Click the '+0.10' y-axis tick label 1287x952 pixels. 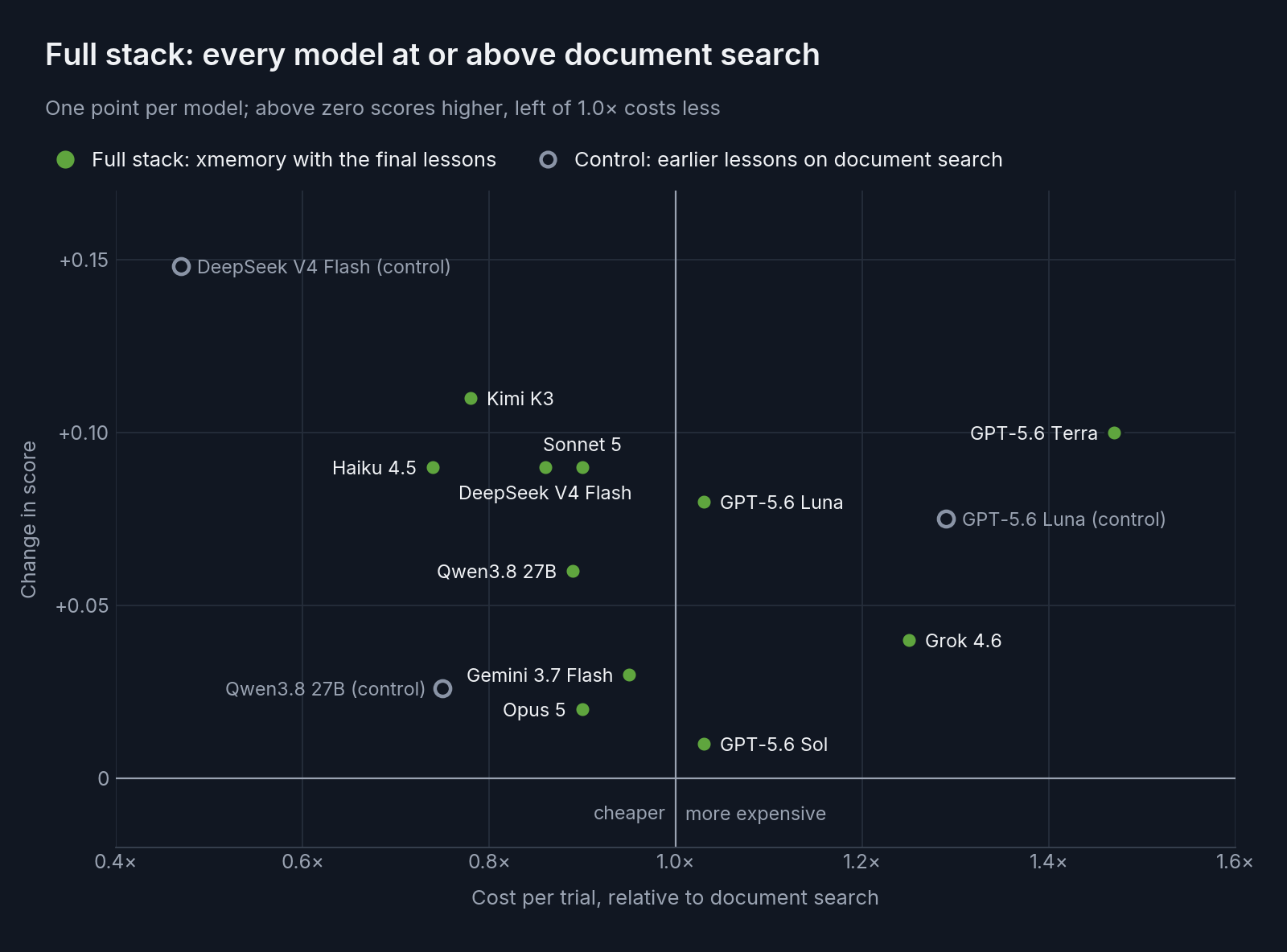tap(84, 433)
